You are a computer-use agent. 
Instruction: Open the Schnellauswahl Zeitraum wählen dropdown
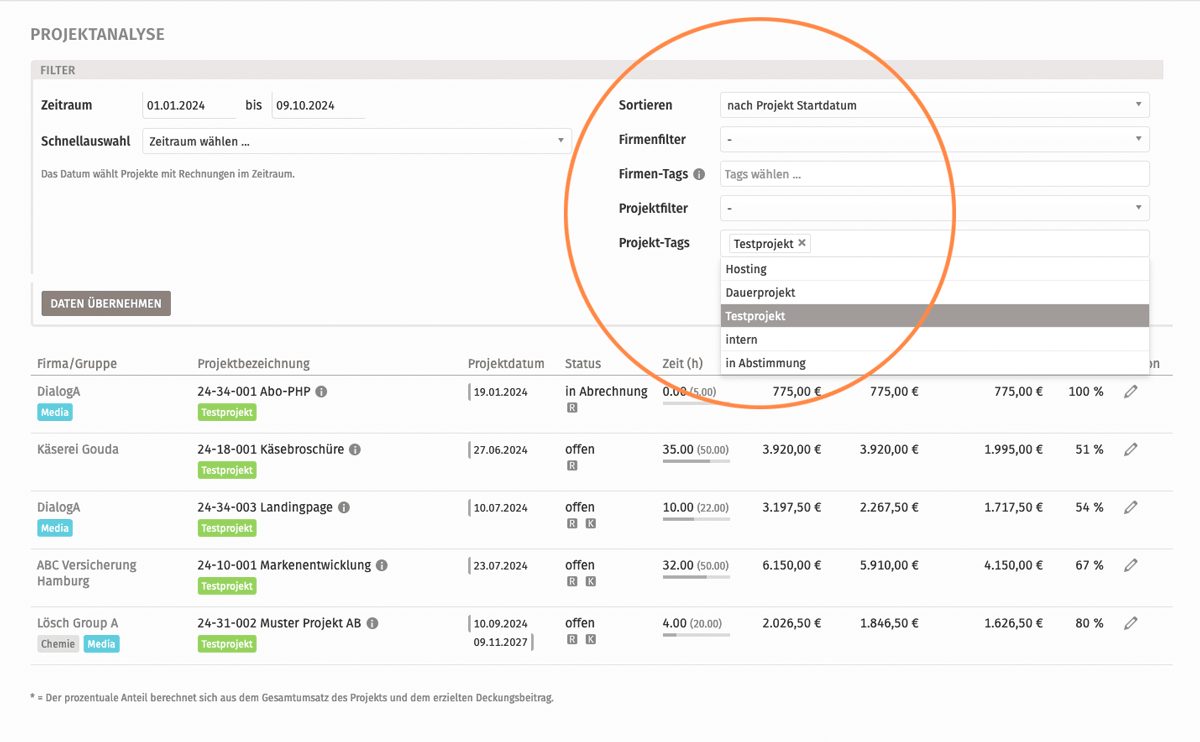pyautogui.click(x=357, y=141)
